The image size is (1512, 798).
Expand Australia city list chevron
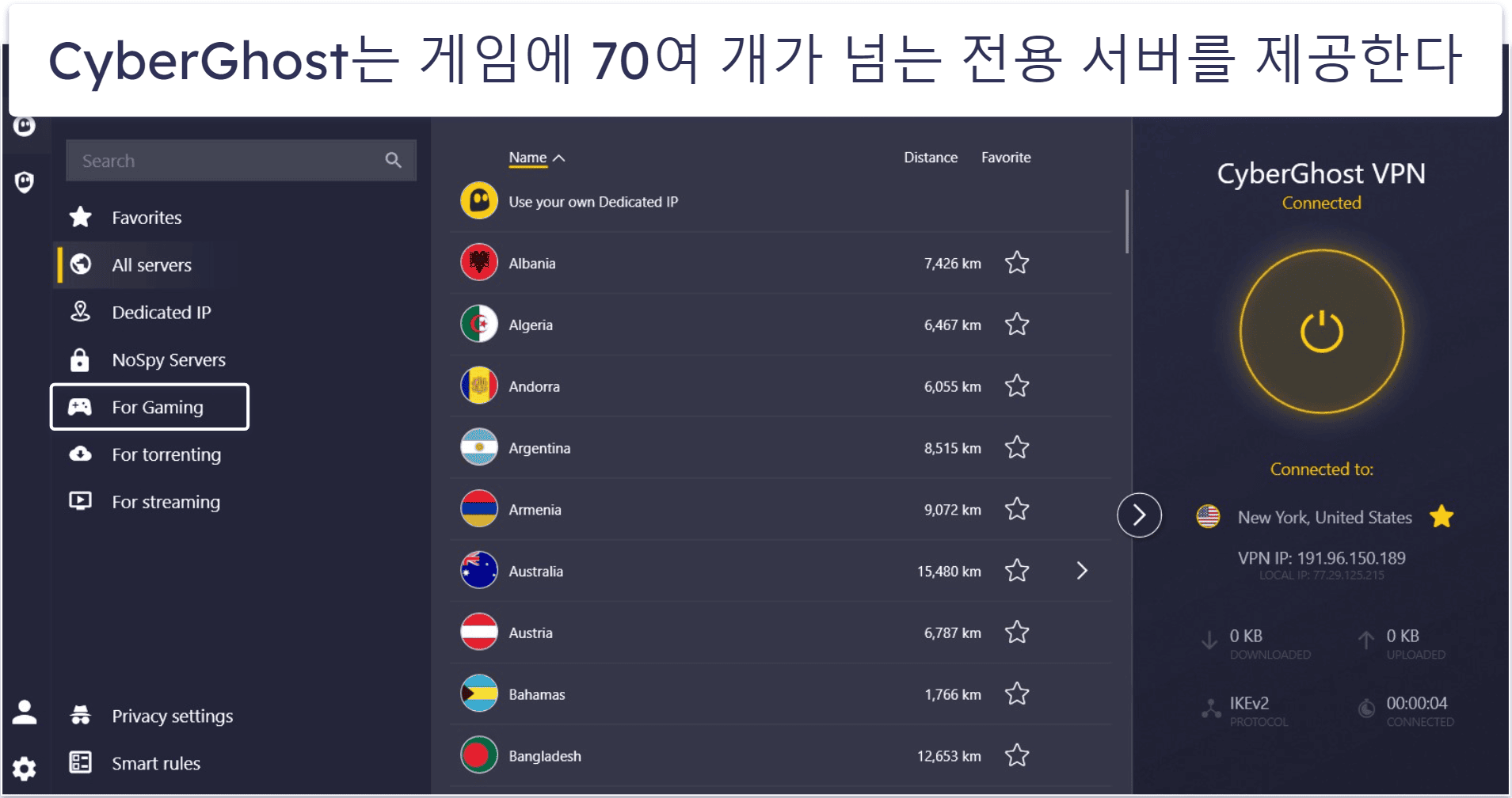(x=1082, y=571)
